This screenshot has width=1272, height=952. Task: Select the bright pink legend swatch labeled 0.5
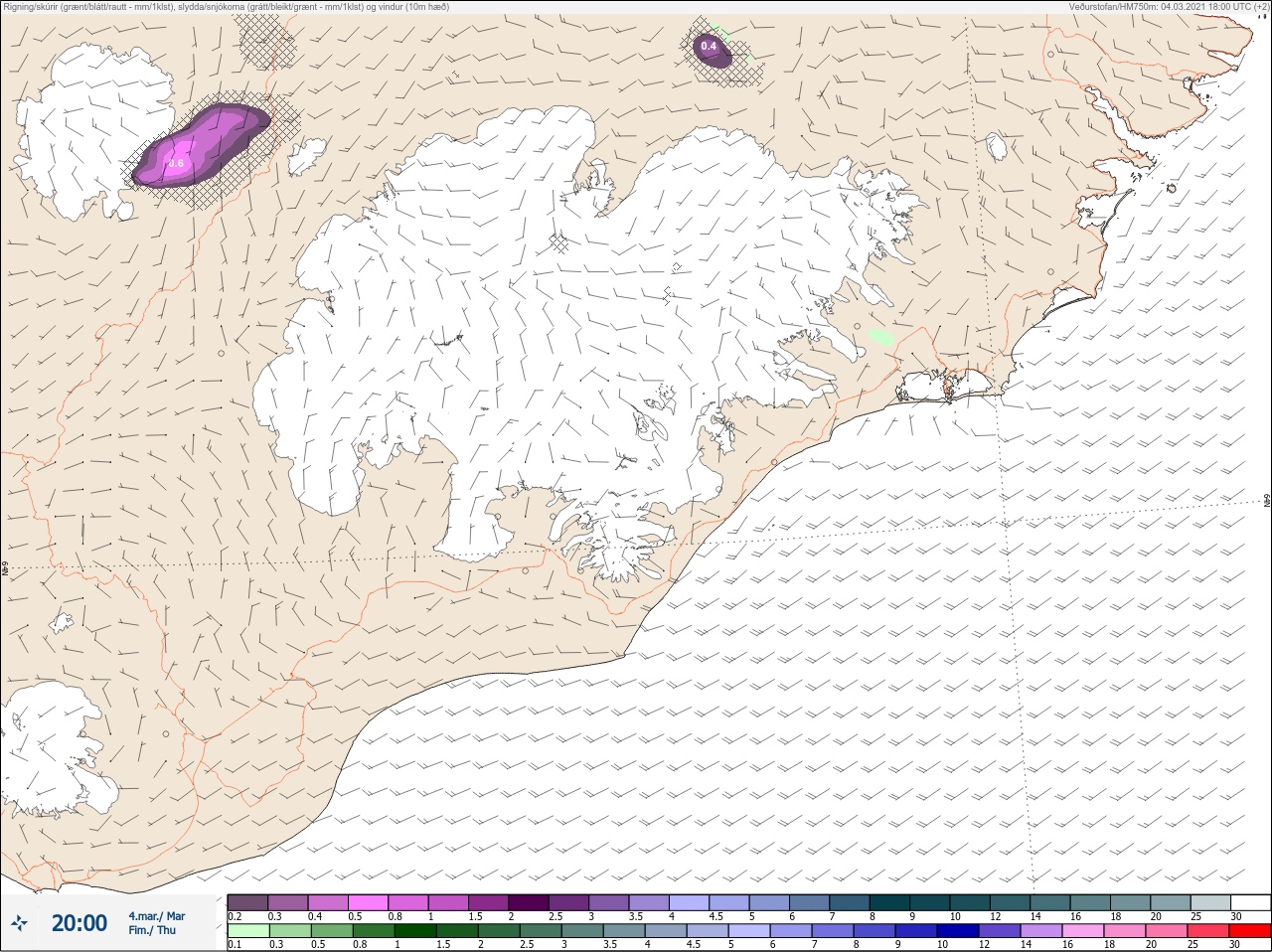coord(368,902)
